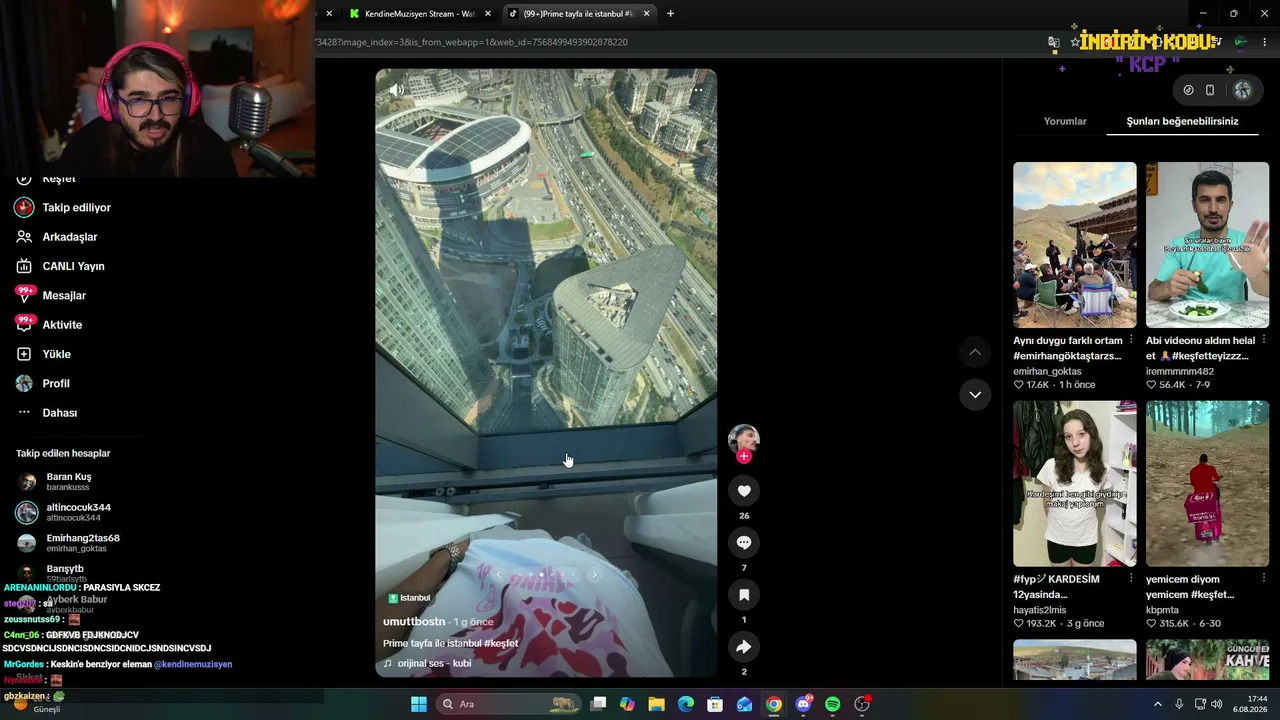Click the browser address bar URL
The image size is (1280, 720).
click(x=470, y=42)
